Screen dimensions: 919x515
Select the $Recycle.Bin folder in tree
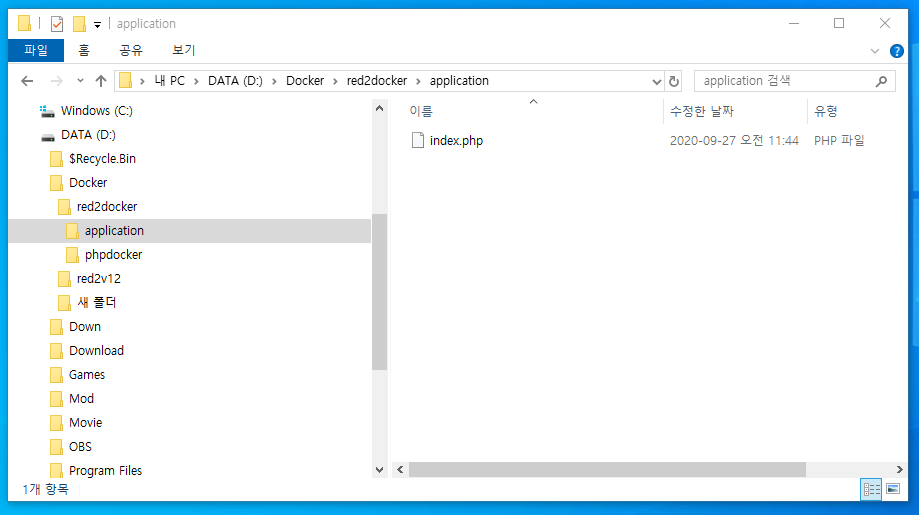pyautogui.click(x=102, y=159)
